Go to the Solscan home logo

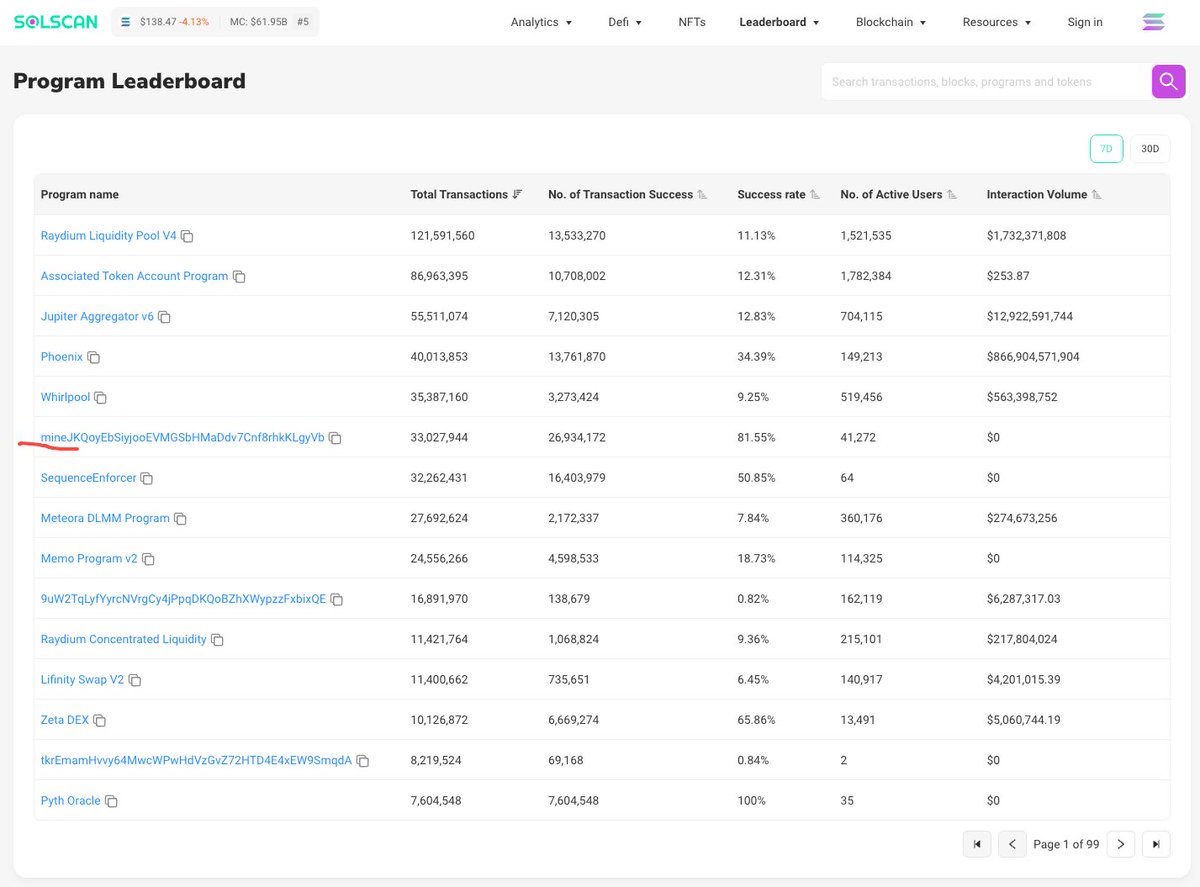pyautogui.click(x=55, y=21)
